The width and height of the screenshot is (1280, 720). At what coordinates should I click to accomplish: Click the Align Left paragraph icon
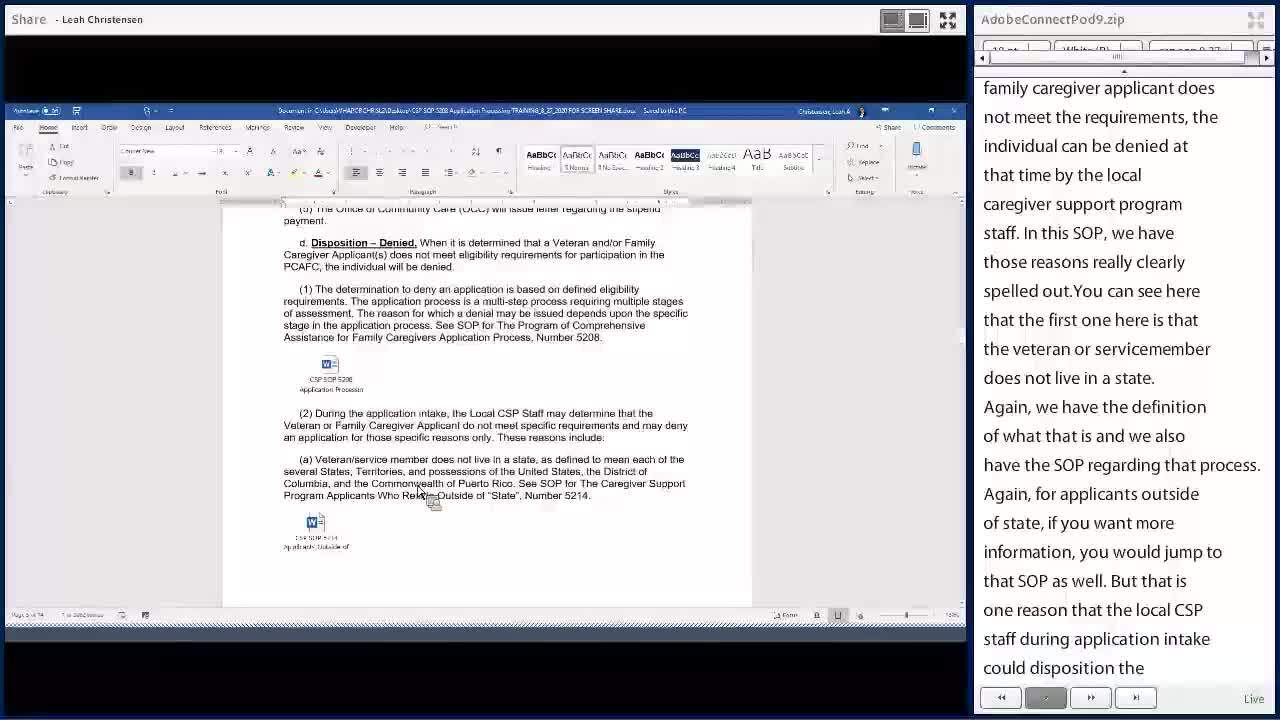[356, 173]
